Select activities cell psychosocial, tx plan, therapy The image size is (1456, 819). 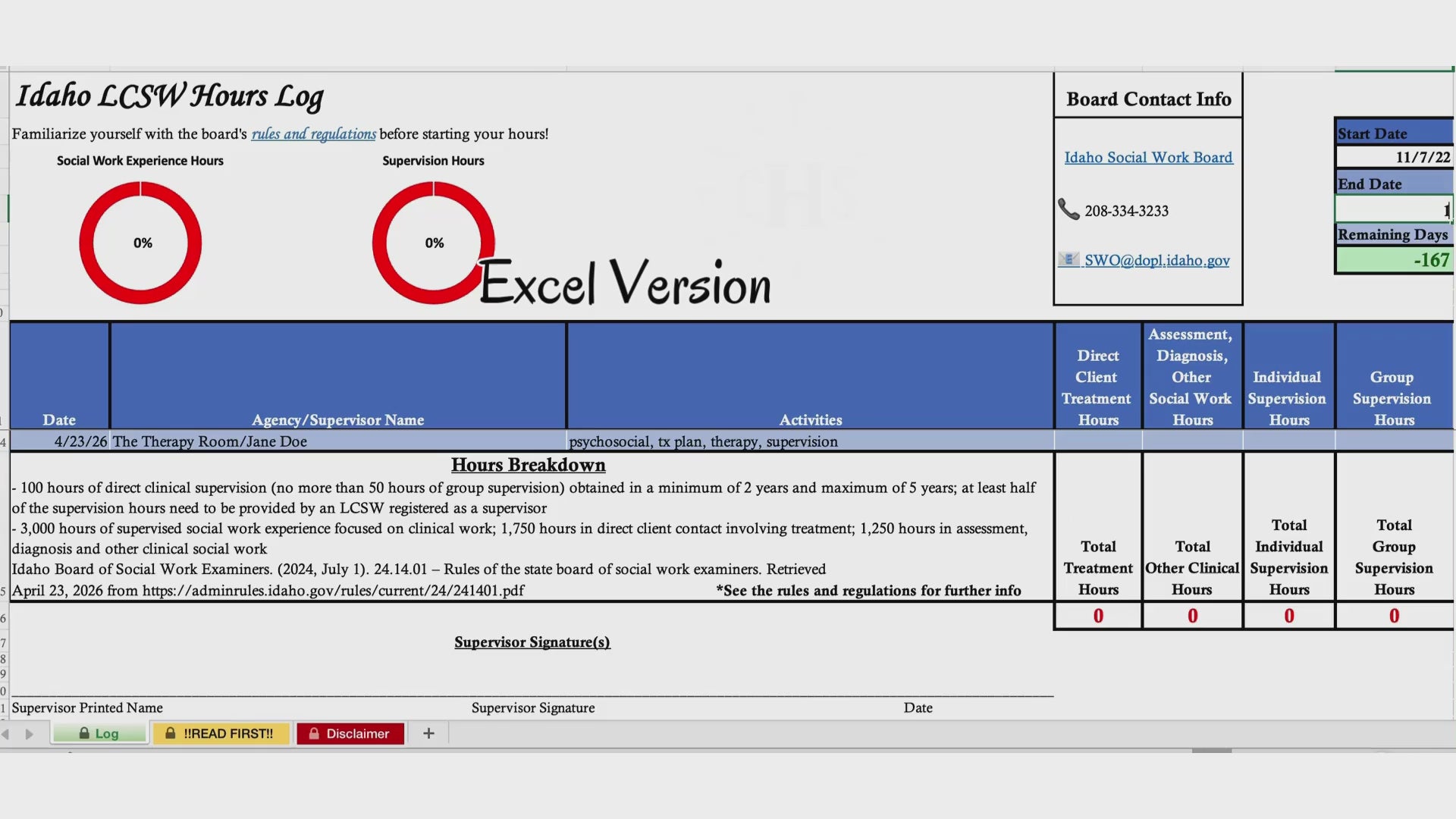pos(810,441)
